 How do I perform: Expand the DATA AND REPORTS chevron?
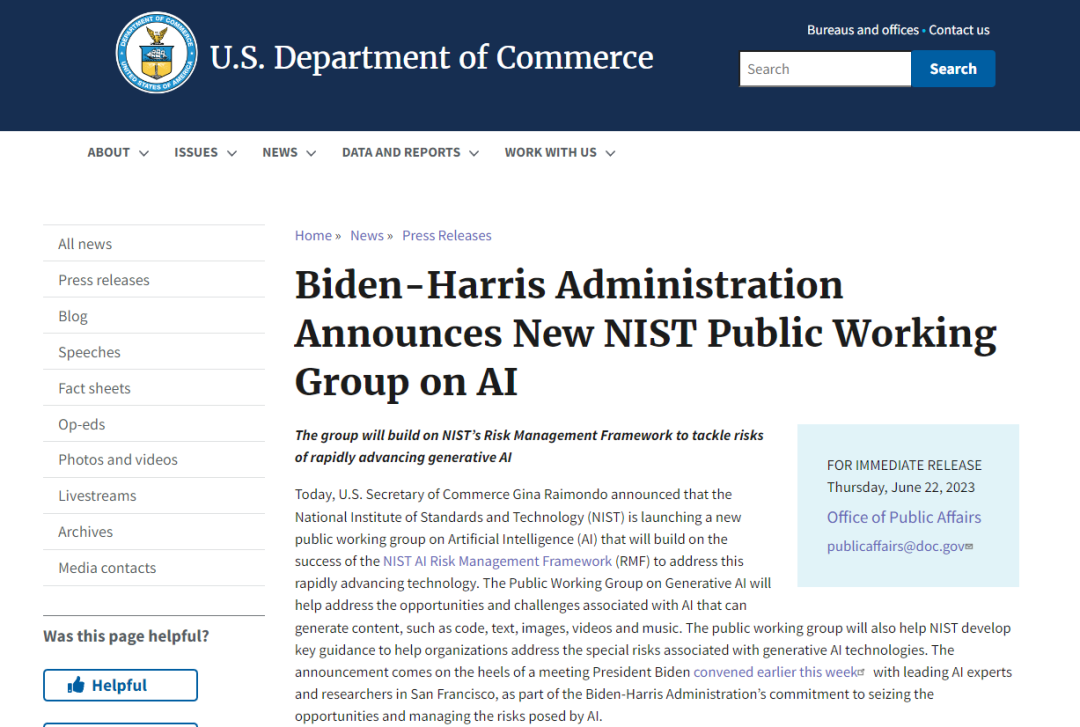474,153
